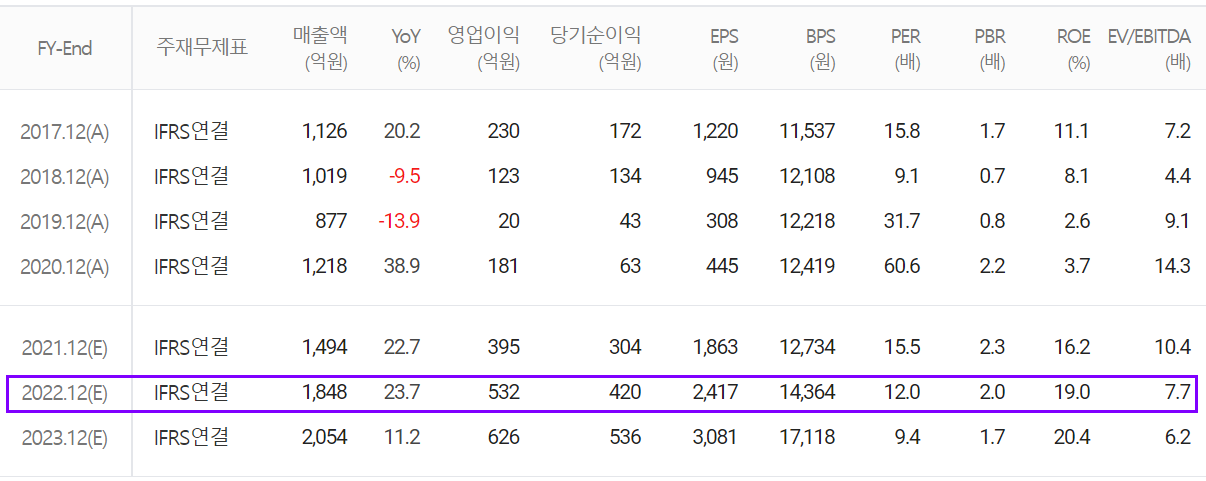Select the 19.0 ROE value for 2022

[1073, 393]
